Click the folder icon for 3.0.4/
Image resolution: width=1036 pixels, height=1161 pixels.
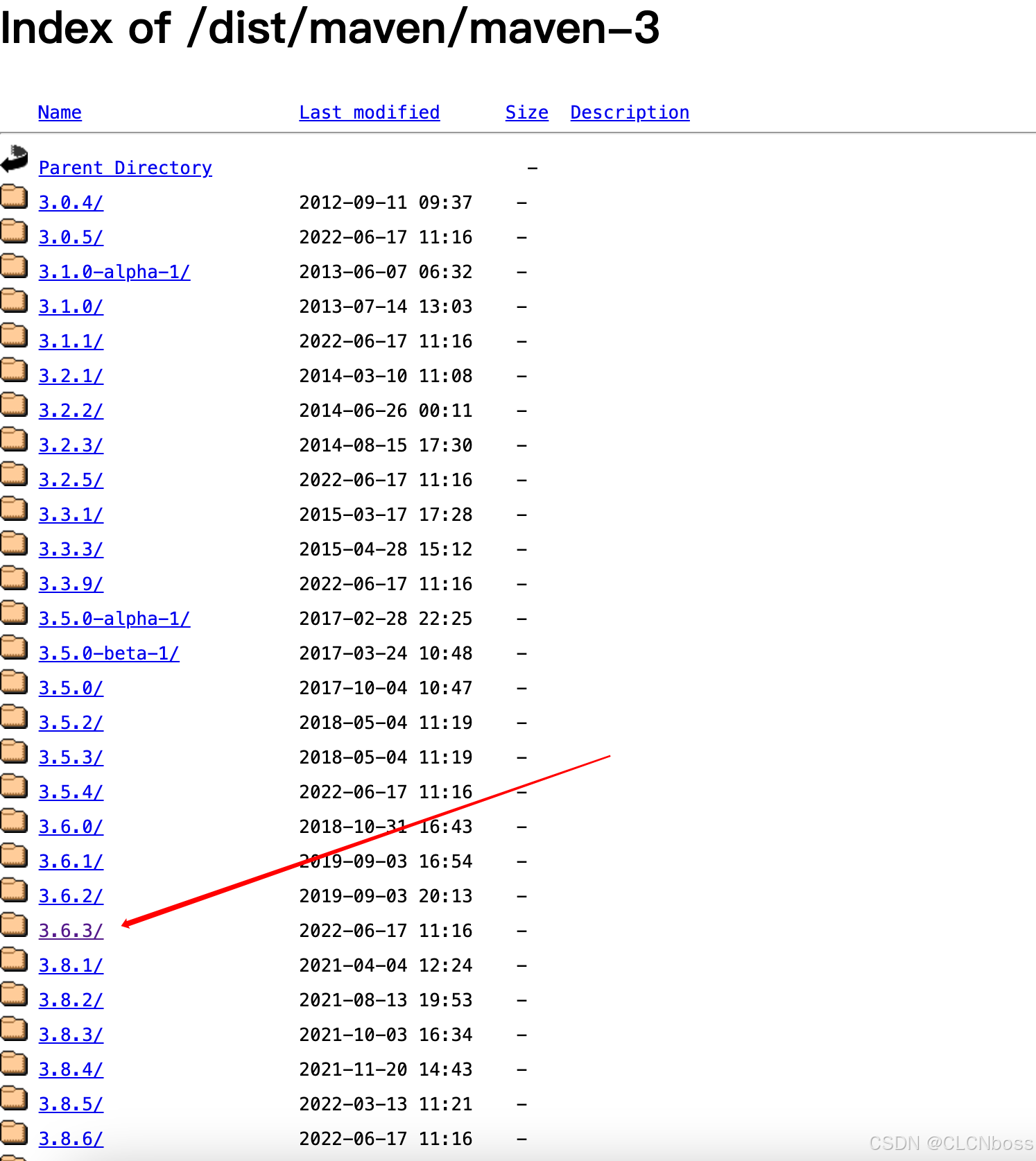pyautogui.click(x=14, y=197)
